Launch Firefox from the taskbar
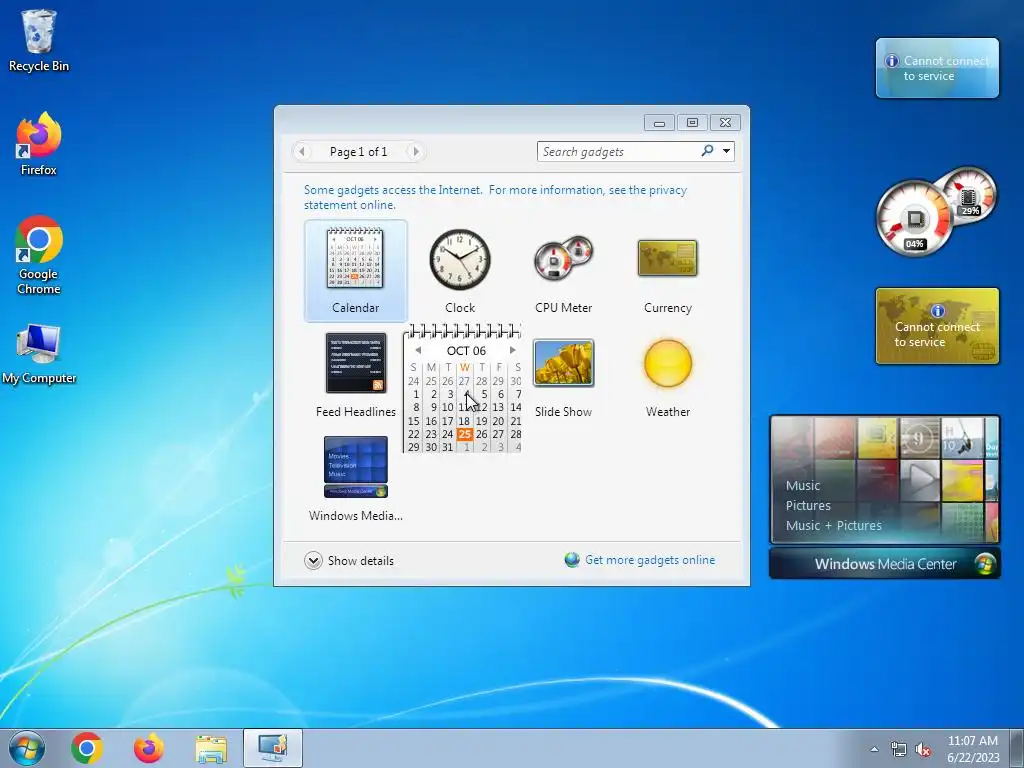This screenshot has height=768, width=1024. coord(149,748)
